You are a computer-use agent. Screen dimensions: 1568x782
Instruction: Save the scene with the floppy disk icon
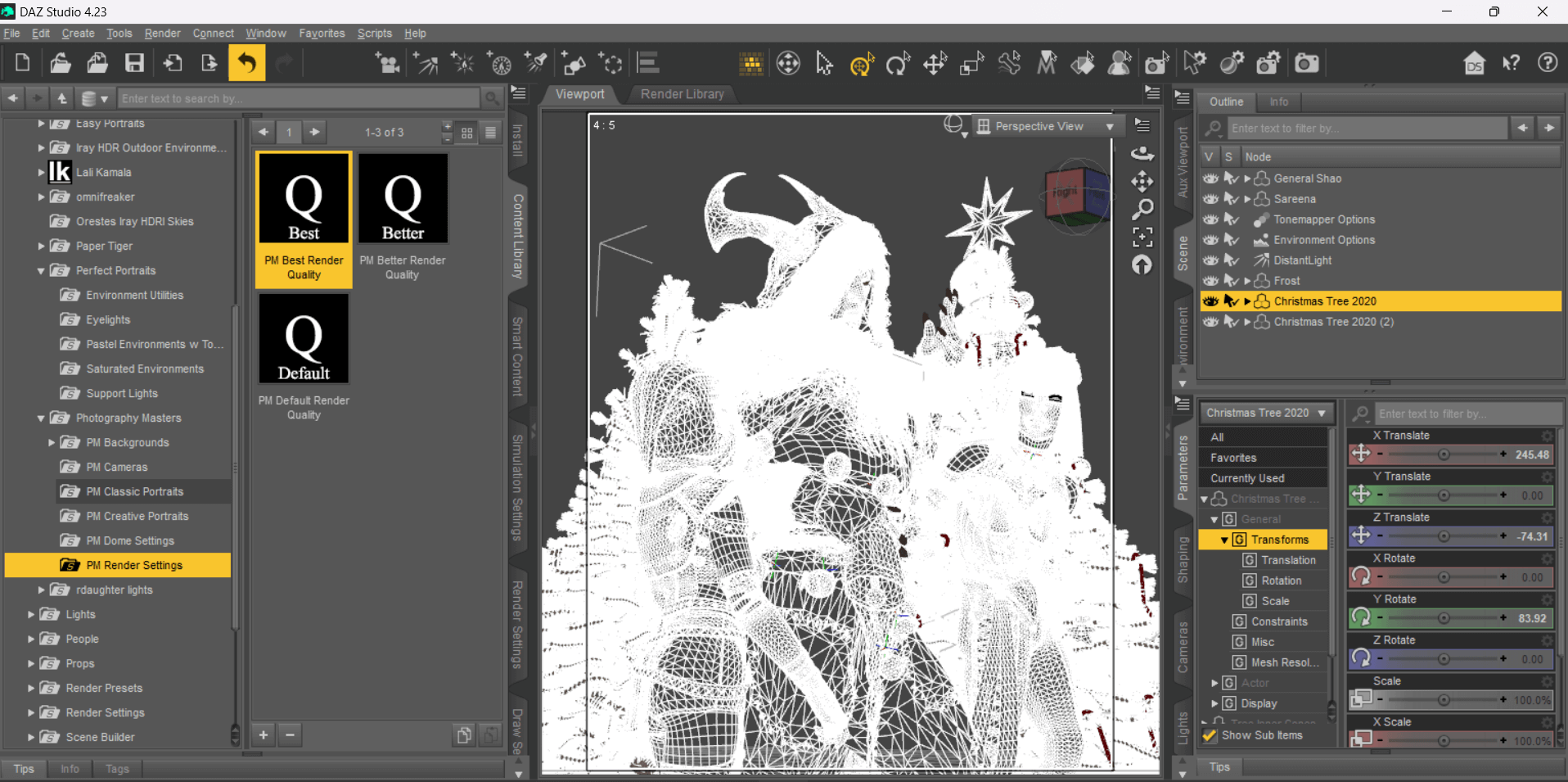tap(134, 63)
